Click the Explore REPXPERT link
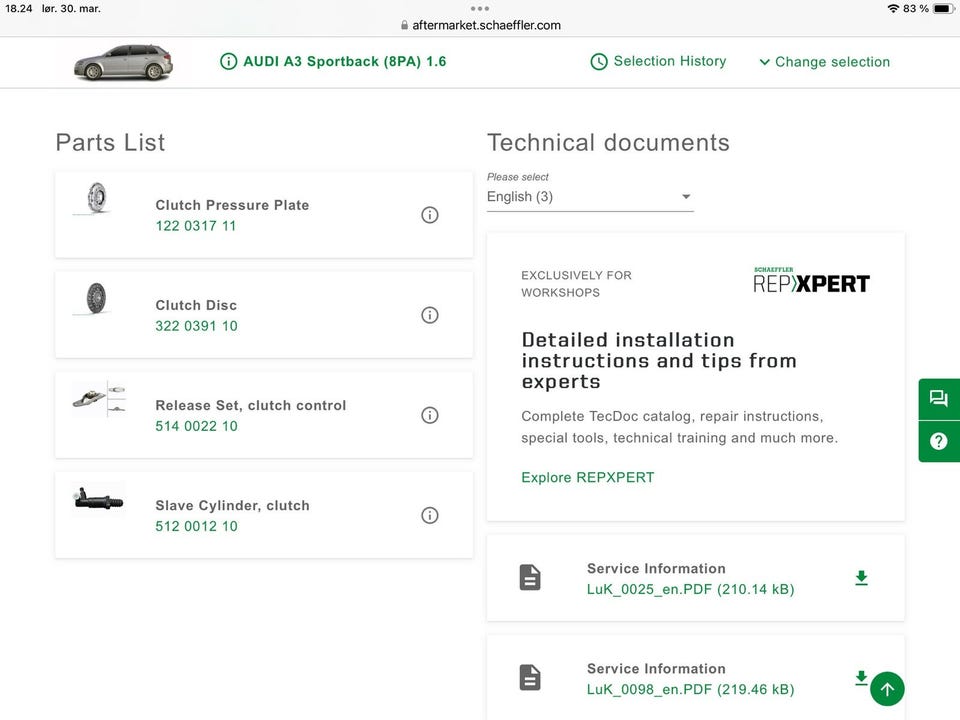The width and height of the screenshot is (960, 720). (x=587, y=477)
